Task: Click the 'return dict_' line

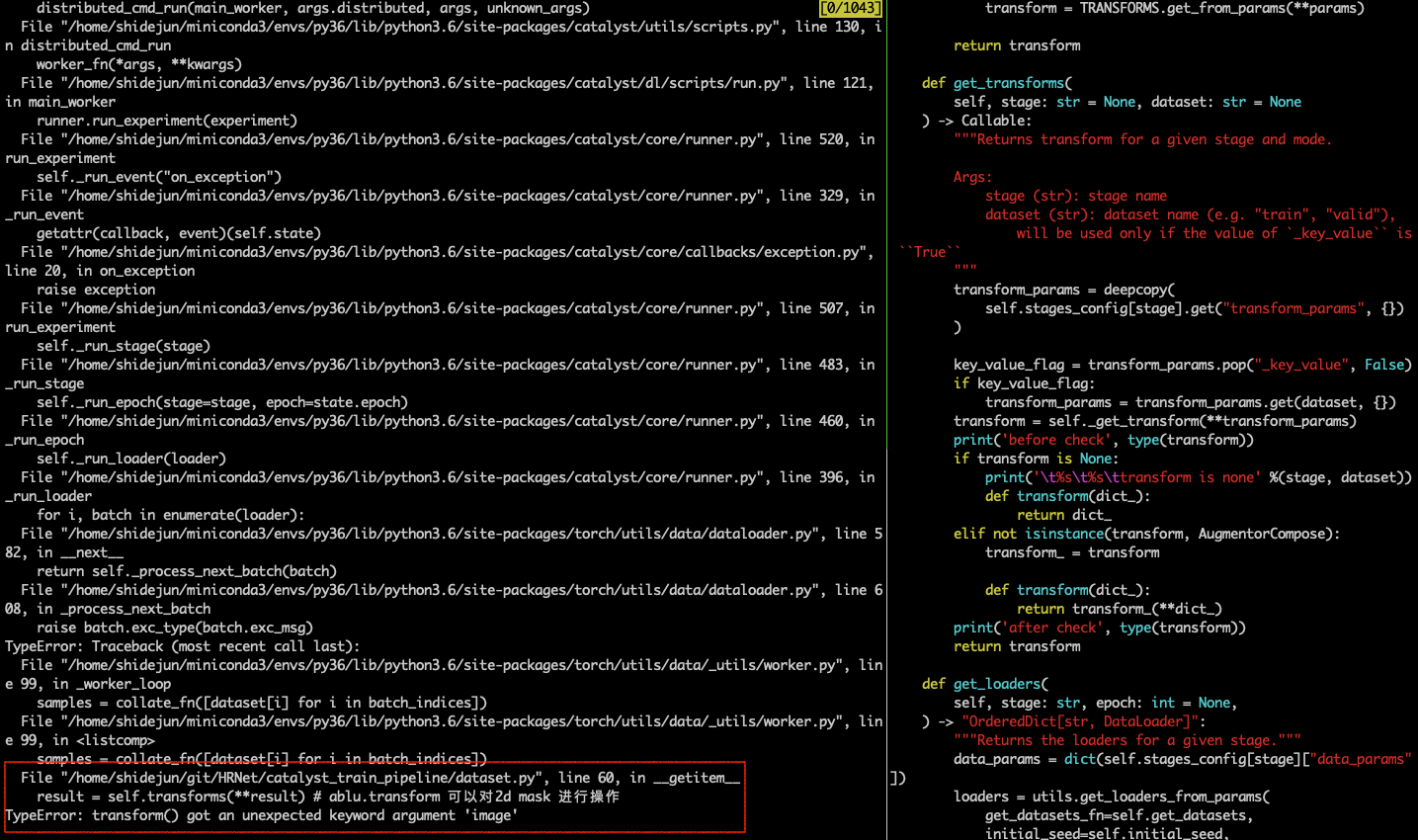Action: (x=1064, y=515)
